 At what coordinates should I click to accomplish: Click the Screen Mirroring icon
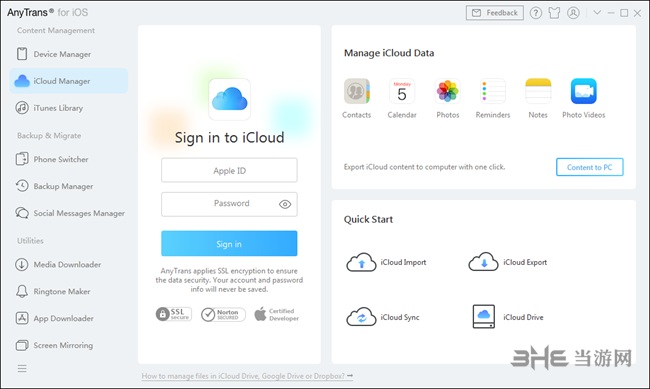coord(22,345)
